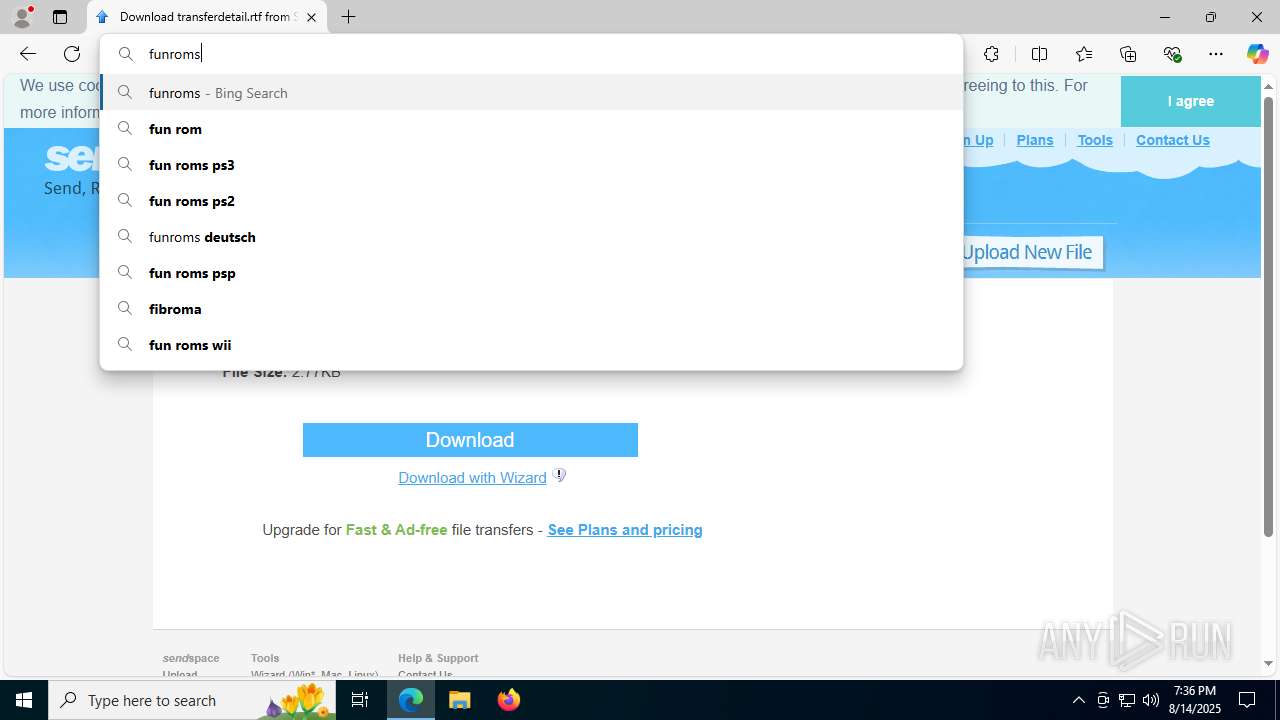This screenshot has height=720, width=1280.
Task: Open the Copilot sidebar icon
Action: [x=1257, y=54]
